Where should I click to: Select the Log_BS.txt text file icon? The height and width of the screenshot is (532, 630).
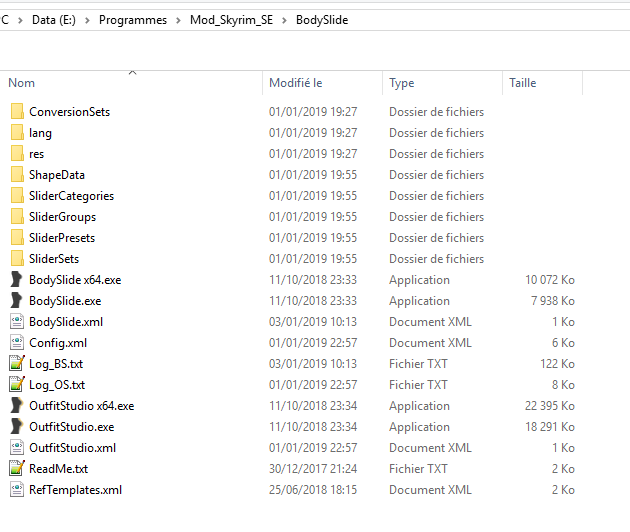pyautogui.click(x=16, y=364)
